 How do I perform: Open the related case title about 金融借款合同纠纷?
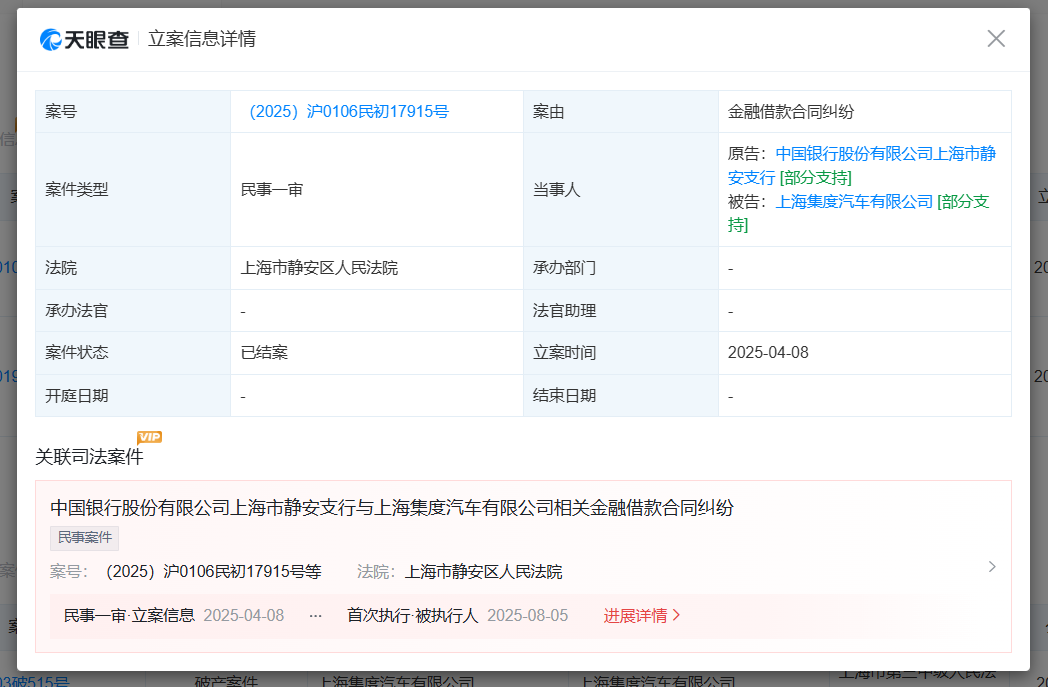[x=392, y=508]
